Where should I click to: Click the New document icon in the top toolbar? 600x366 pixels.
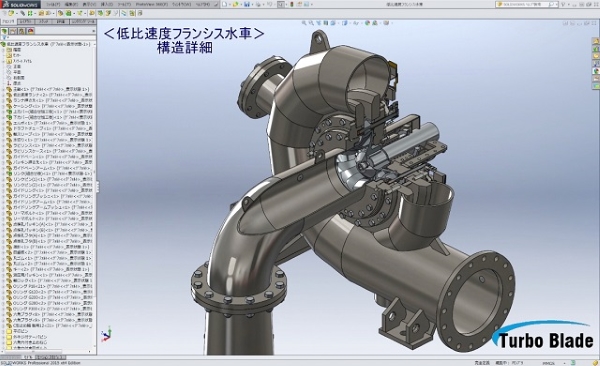point(225,4)
